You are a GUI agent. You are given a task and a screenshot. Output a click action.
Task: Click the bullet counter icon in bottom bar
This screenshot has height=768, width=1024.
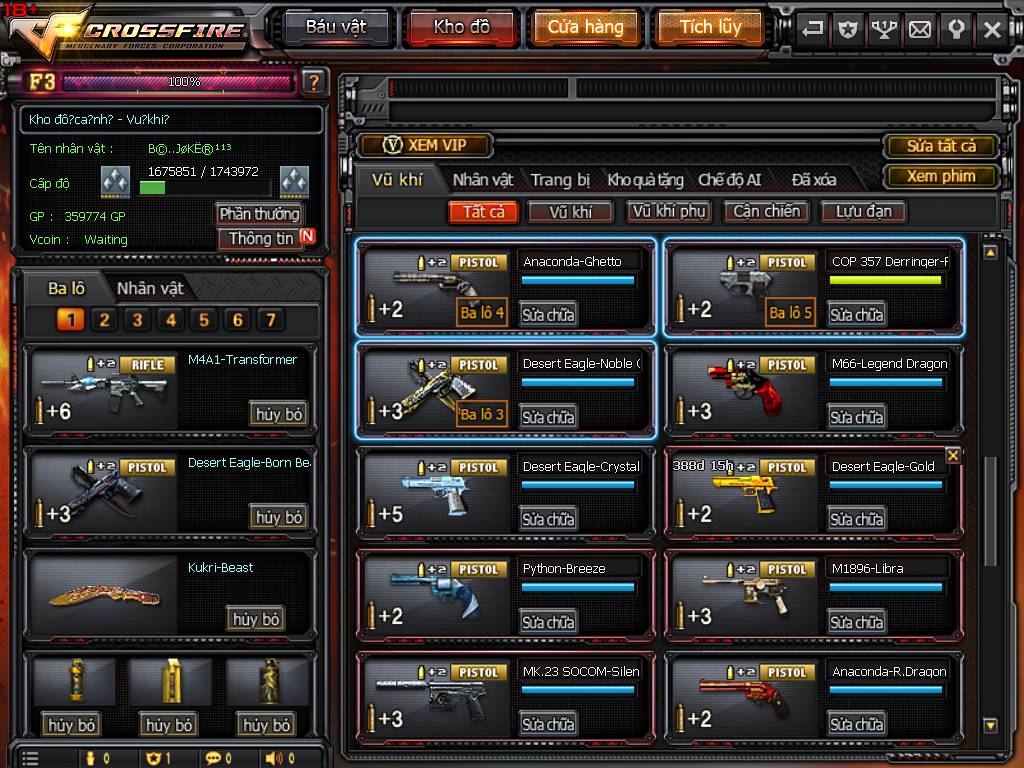coord(91,758)
